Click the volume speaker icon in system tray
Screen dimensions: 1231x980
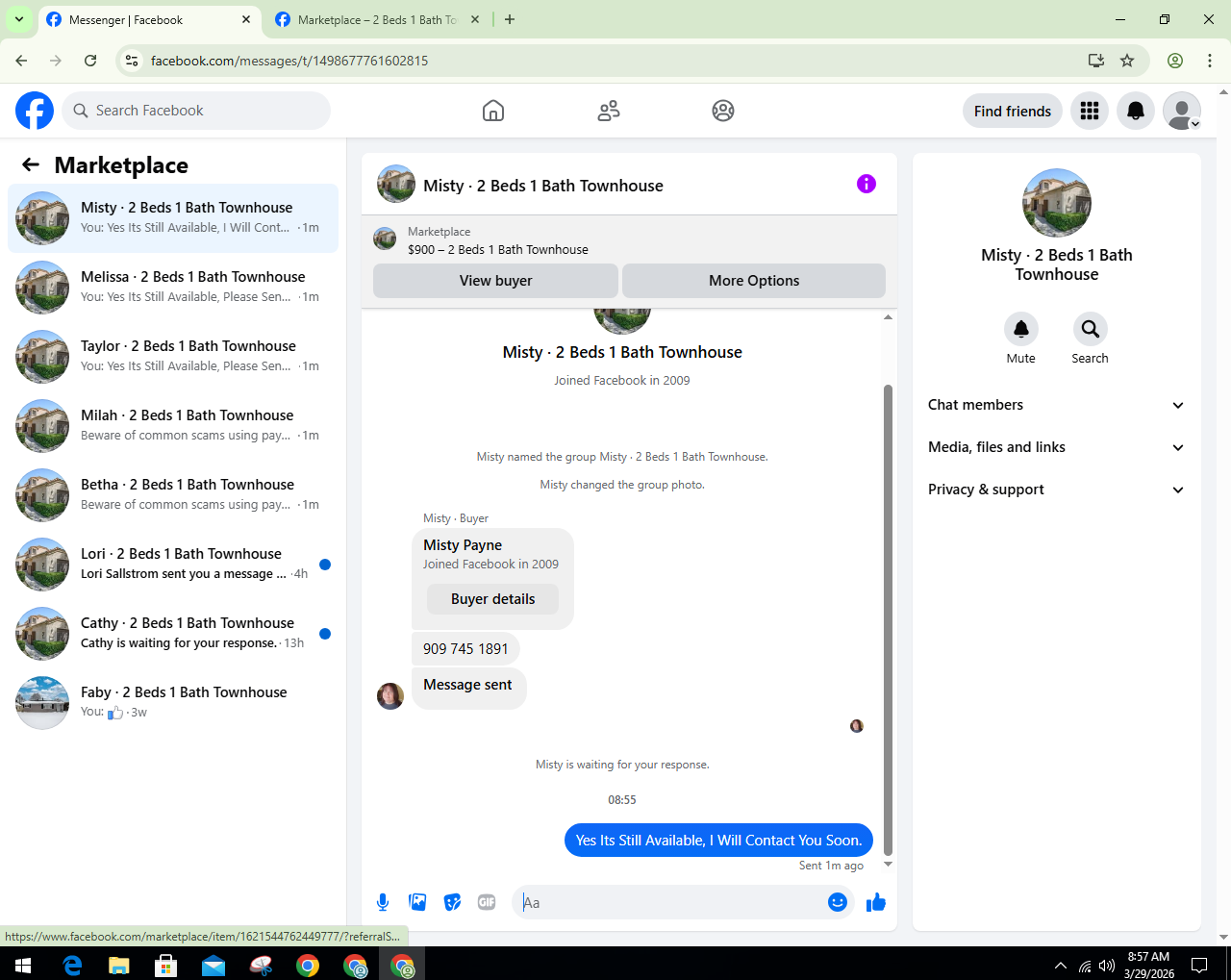coord(1107,966)
